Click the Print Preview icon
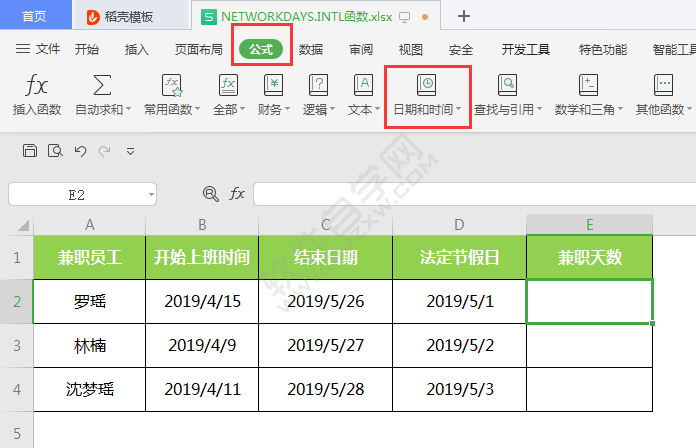Image resolution: width=696 pixels, height=448 pixels. (55, 151)
